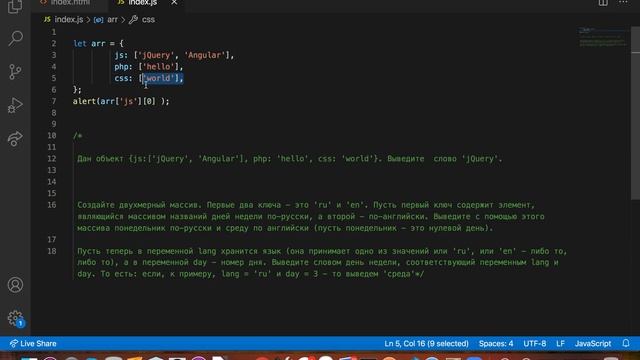Open the Manage gear settings icon

point(16,318)
